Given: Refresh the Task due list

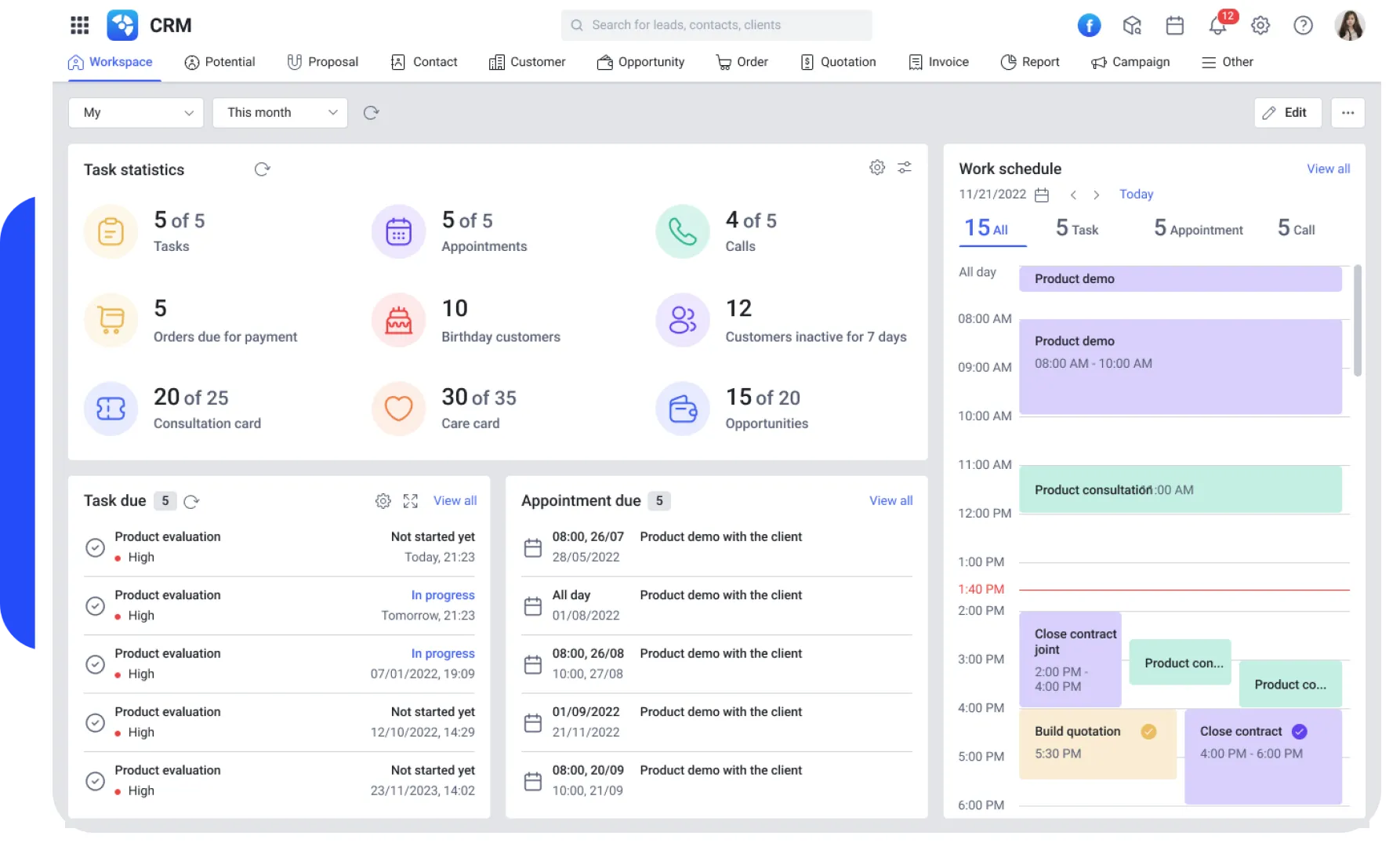Looking at the screenshot, I should pyautogui.click(x=192, y=501).
